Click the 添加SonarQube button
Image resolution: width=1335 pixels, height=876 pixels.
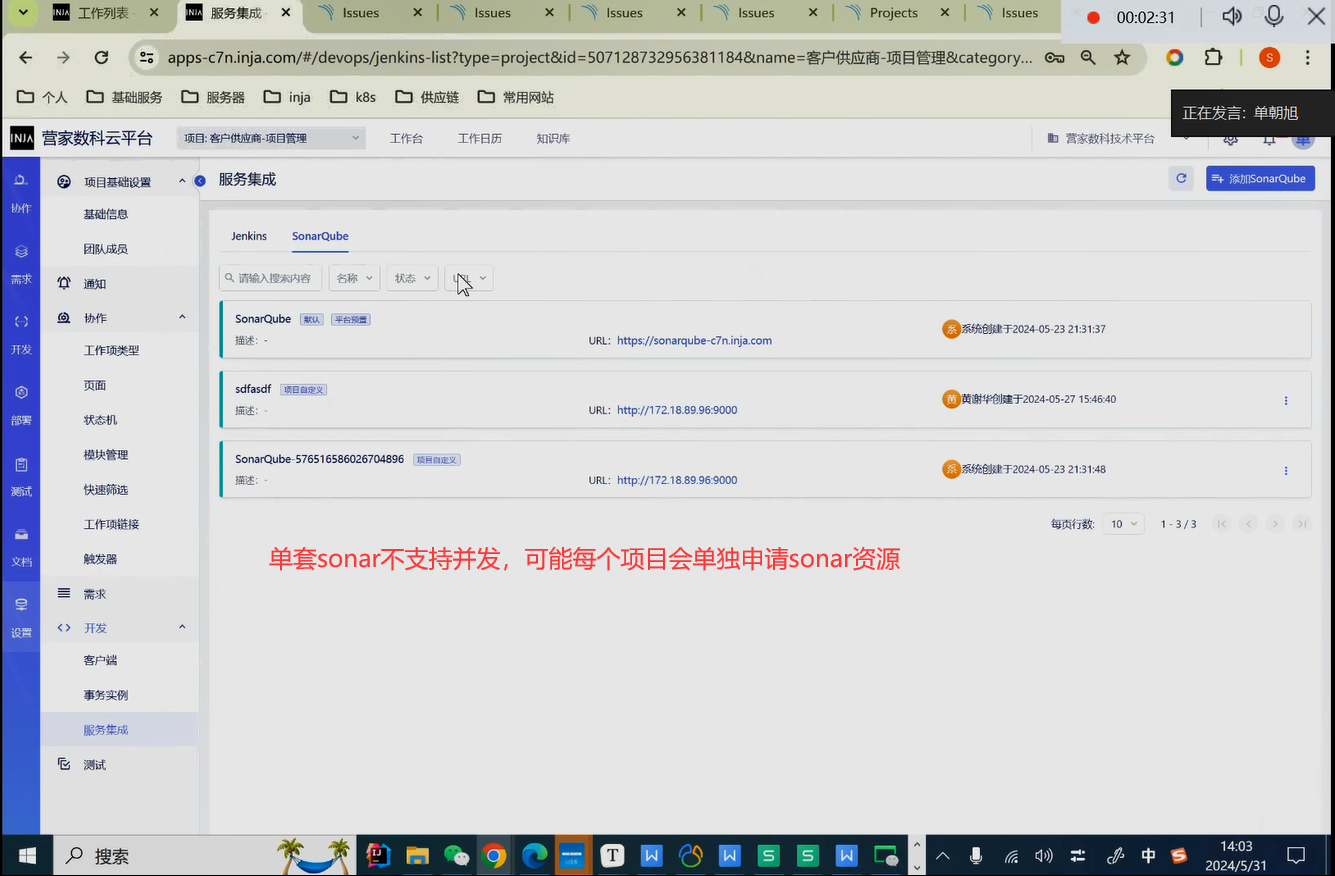(1260, 178)
